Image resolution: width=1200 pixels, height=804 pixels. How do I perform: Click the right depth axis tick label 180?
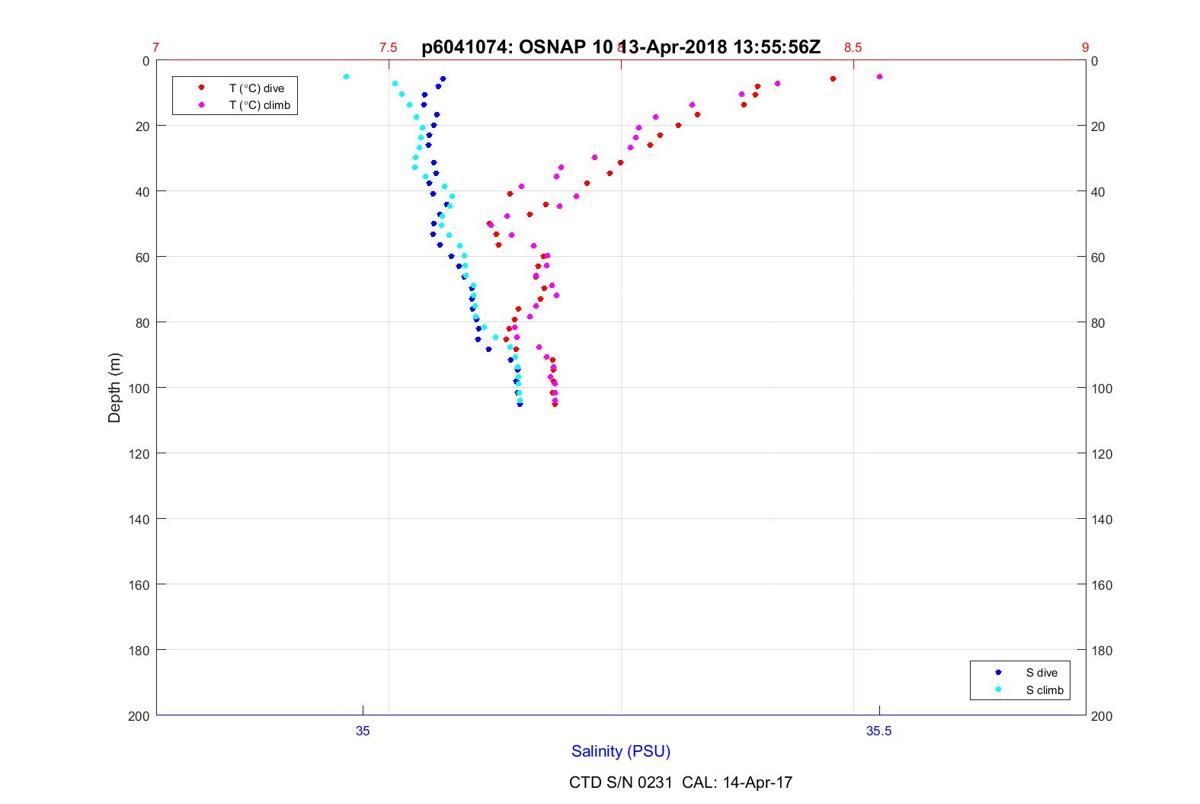tap(1102, 651)
